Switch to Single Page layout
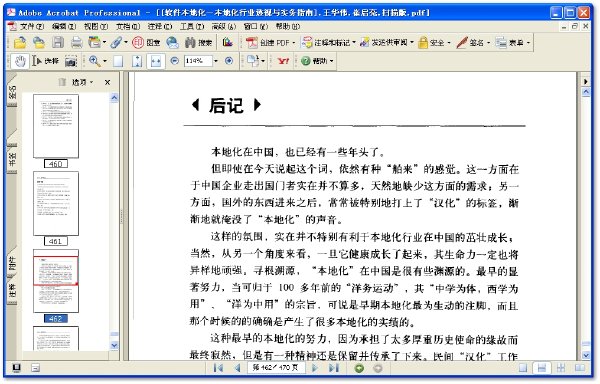The height and width of the screenshot is (384, 600). click(523, 368)
